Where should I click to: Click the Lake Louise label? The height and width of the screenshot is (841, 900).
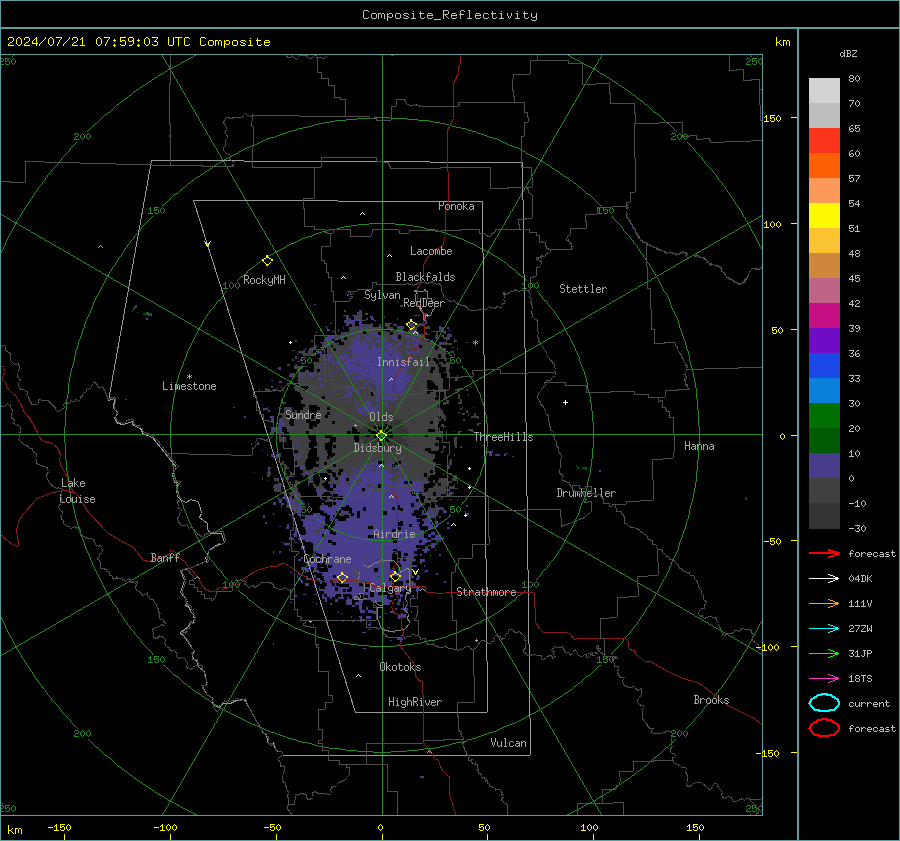[x=77, y=491]
